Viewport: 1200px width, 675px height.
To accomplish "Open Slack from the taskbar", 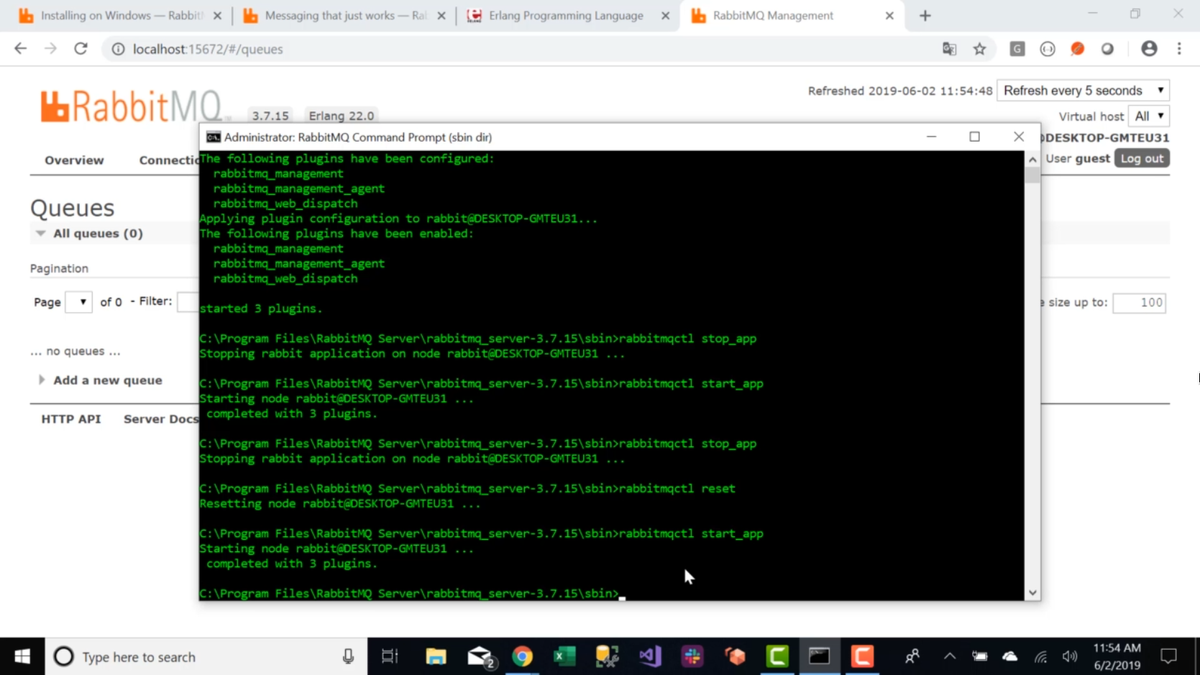I will click(692, 657).
